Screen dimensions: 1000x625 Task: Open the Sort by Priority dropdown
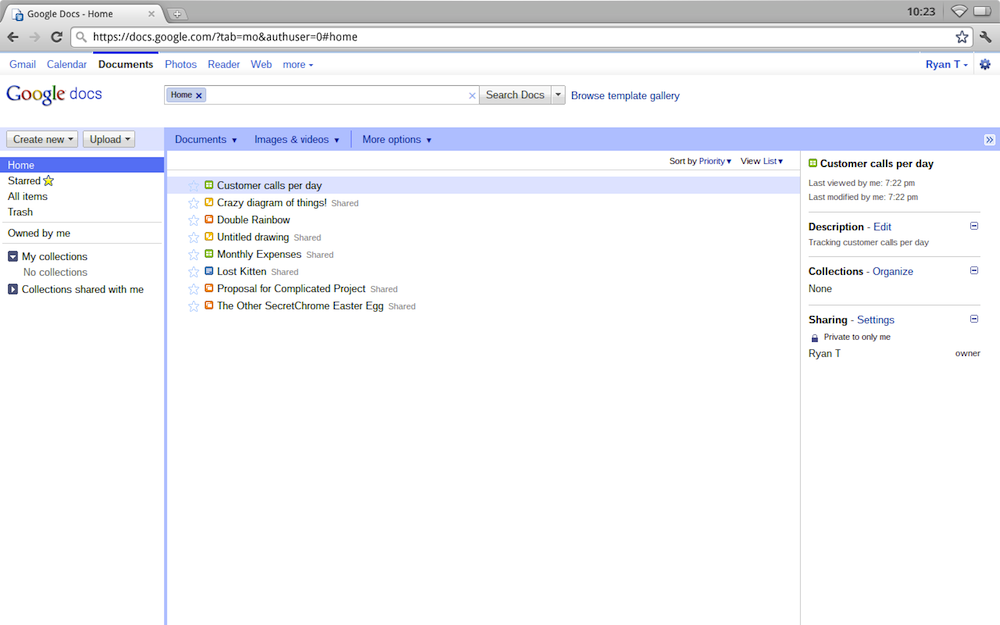[714, 161]
